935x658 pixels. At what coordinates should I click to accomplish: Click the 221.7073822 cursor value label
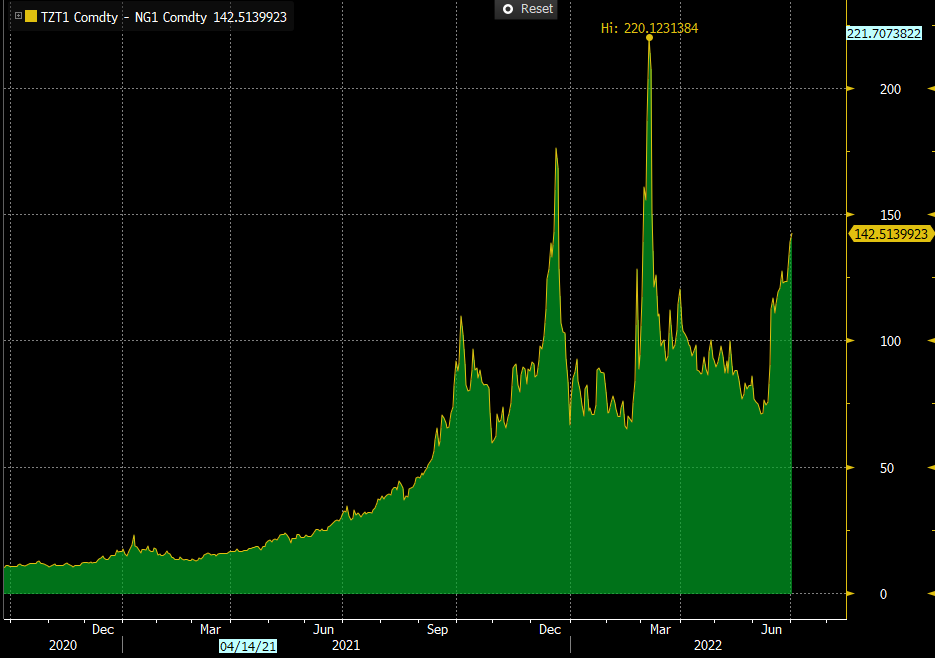click(884, 33)
